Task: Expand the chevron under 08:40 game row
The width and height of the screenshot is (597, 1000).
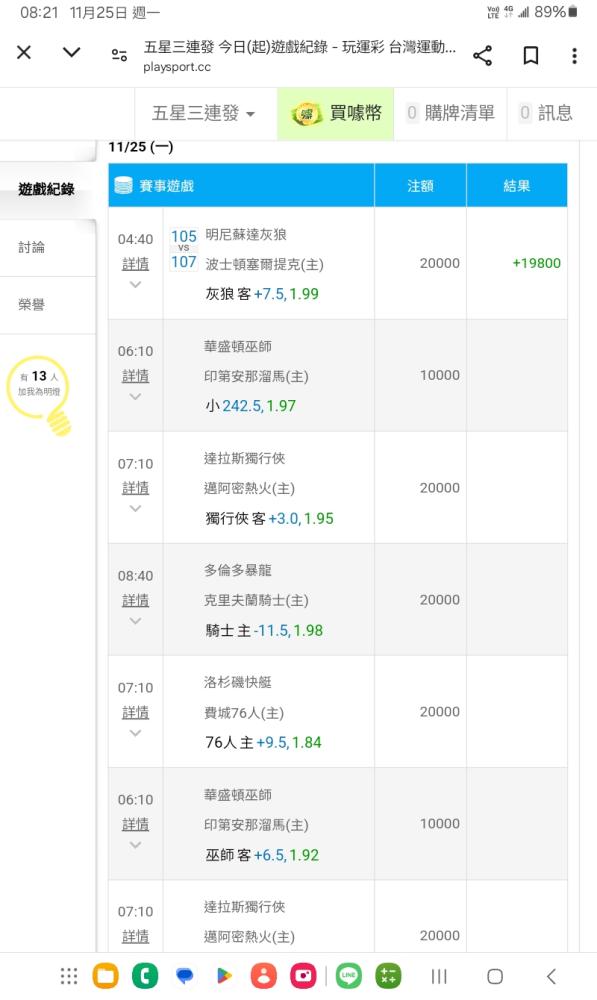Action: click(135, 621)
